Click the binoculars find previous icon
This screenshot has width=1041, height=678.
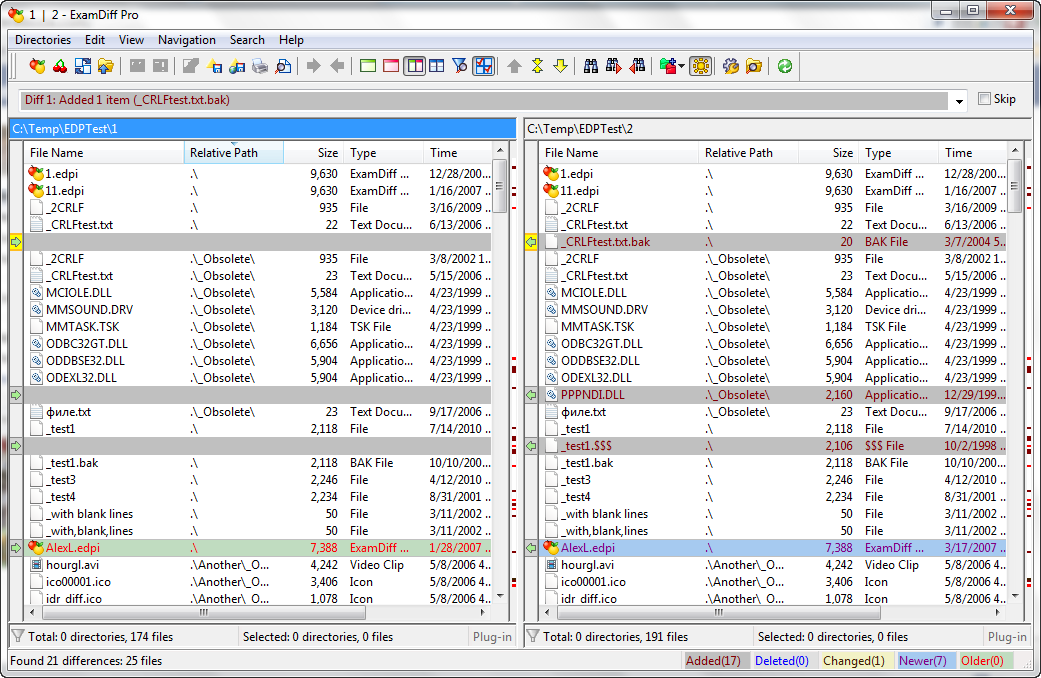(x=637, y=66)
